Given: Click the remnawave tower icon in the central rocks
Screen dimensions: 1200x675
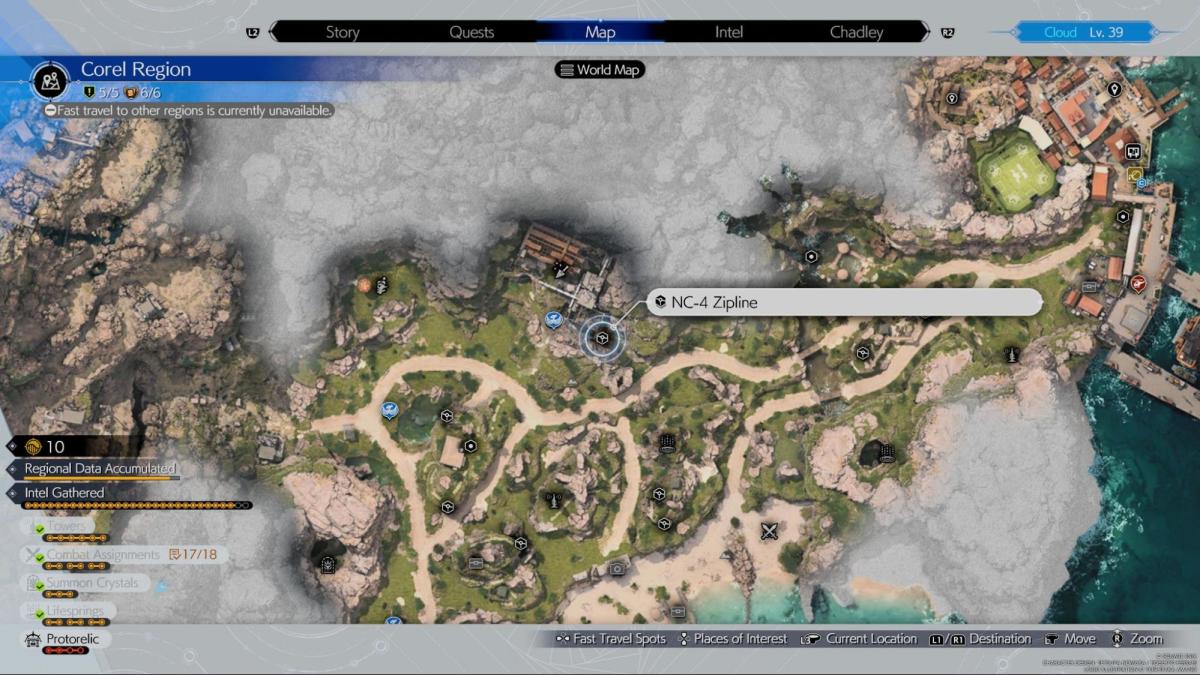Looking at the screenshot, I should (552, 499).
